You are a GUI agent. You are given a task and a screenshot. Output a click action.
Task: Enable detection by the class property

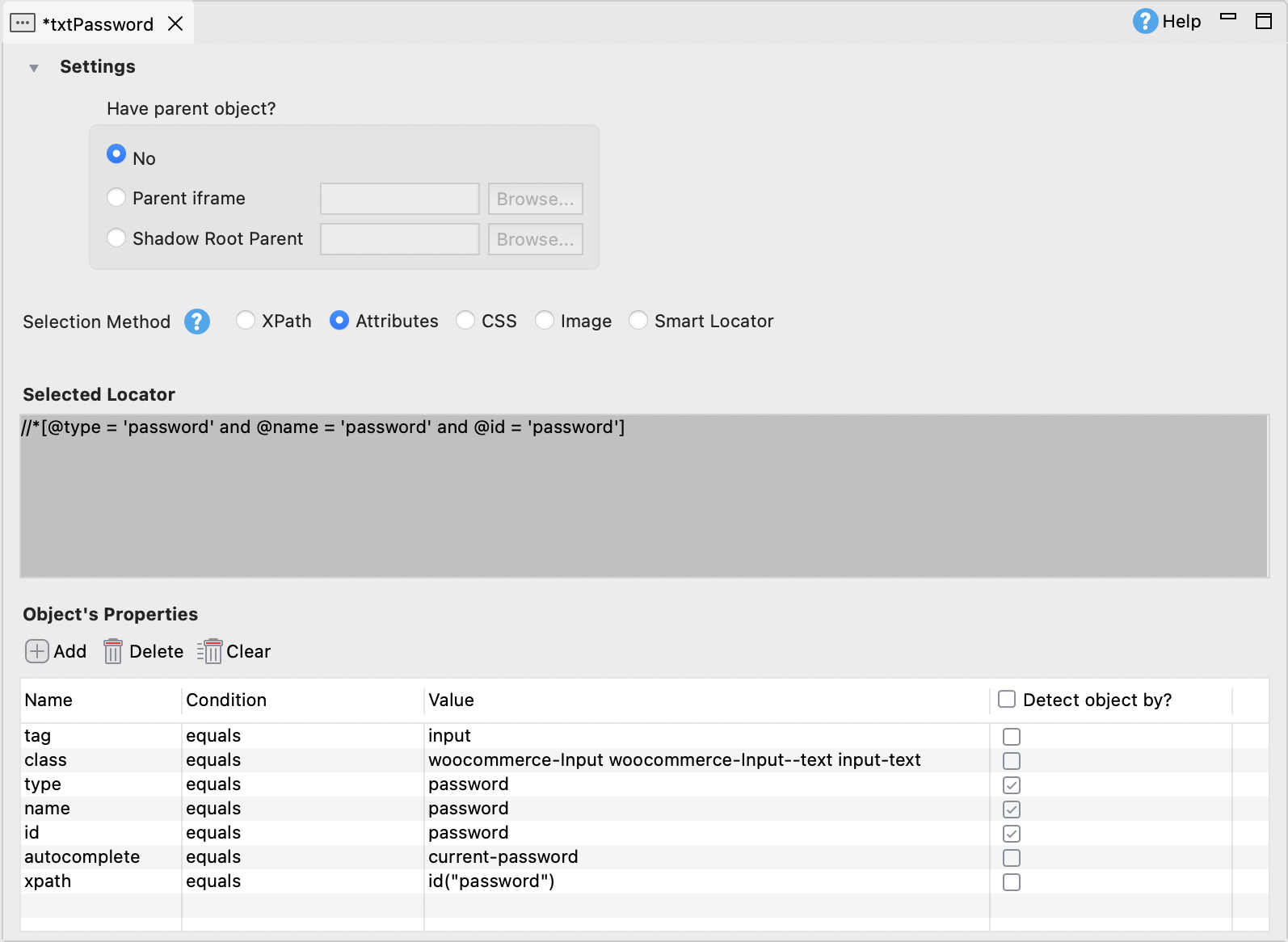point(1011,760)
